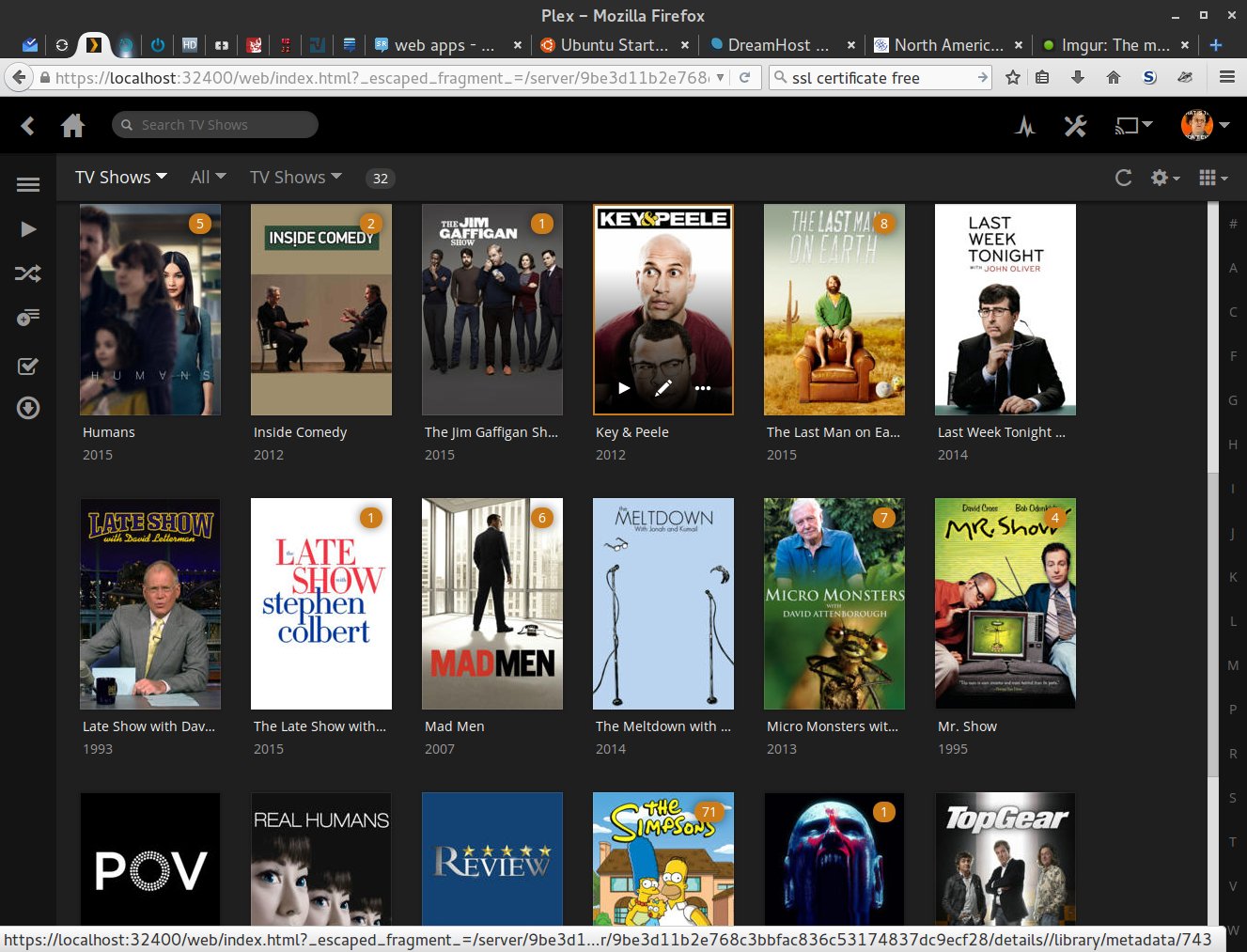Open Late Show Stephen Colbert poster
The width and height of the screenshot is (1247, 952).
[x=321, y=603]
